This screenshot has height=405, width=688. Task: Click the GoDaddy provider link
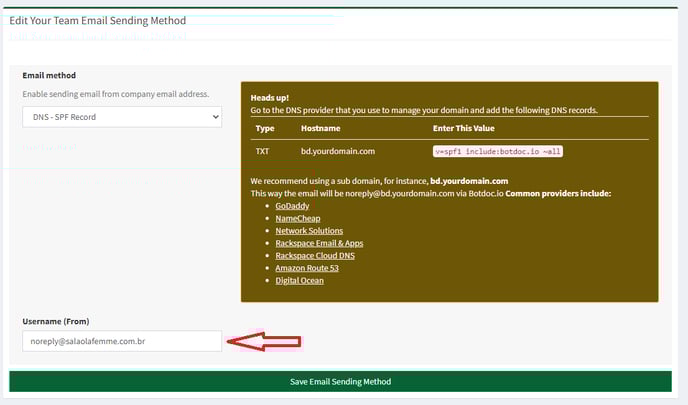[x=293, y=205]
